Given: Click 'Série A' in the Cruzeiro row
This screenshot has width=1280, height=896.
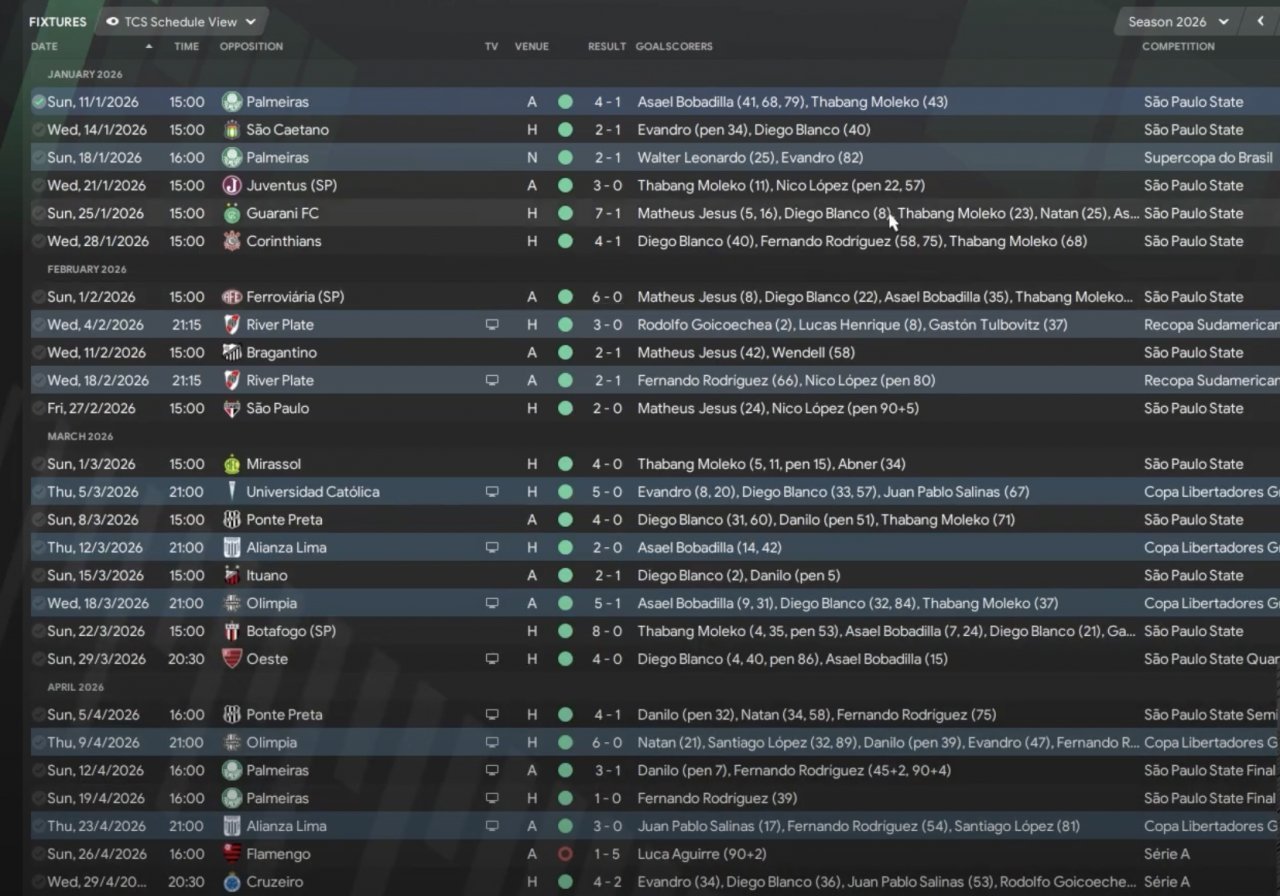Looking at the screenshot, I should pos(1168,883).
